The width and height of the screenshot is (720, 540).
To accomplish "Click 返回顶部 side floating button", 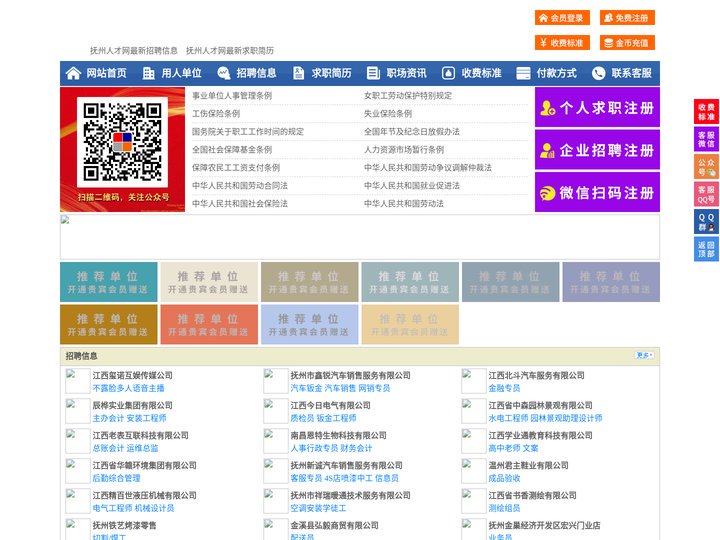I will [x=706, y=249].
